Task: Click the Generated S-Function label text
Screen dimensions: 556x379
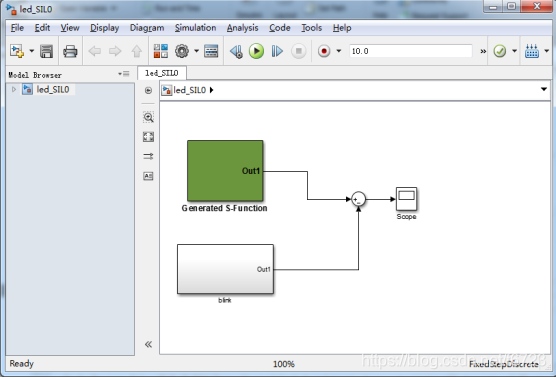Action: click(x=224, y=208)
